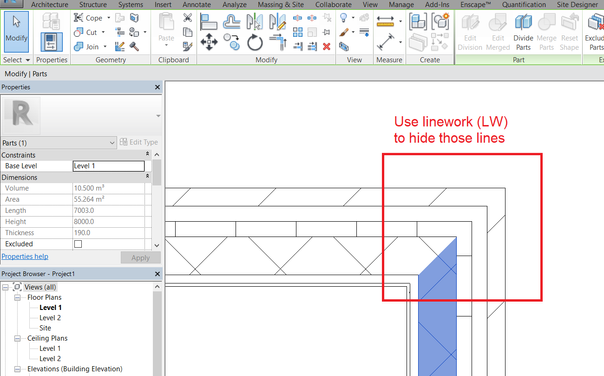Click the Create Assembly icon
This screenshot has height=376, width=604.
point(418,22)
